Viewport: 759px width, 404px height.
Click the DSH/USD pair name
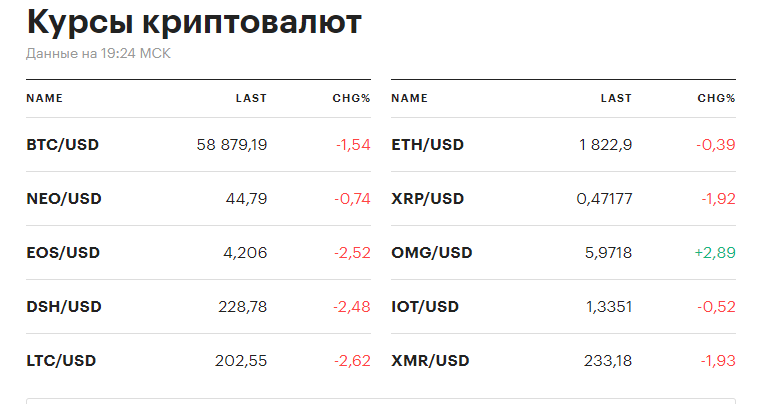(x=64, y=307)
